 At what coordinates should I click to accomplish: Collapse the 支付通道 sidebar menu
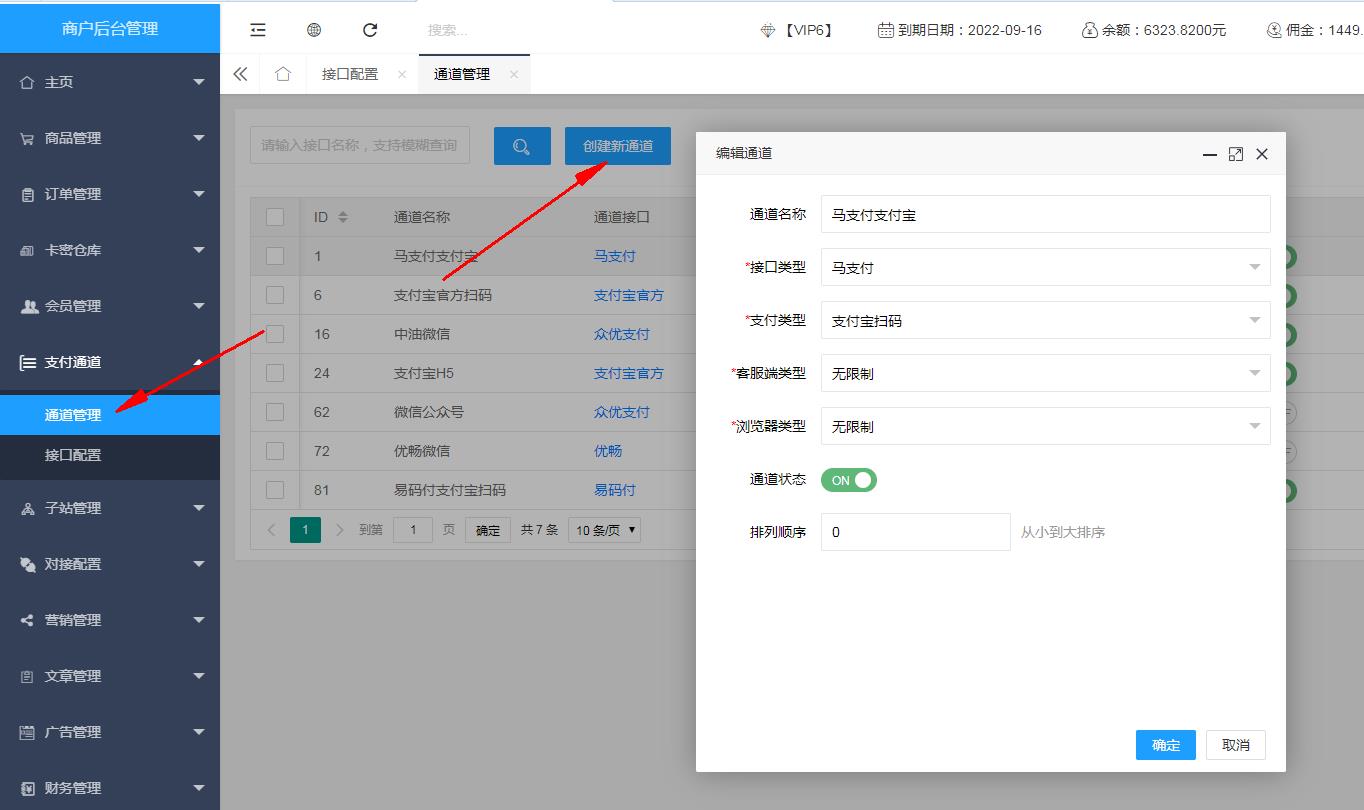[110, 362]
